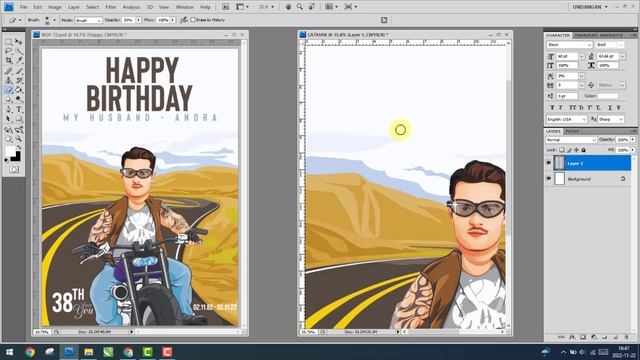Toggle Strikethrough in Character panel
This screenshot has width=640, height=360.
click(619, 107)
